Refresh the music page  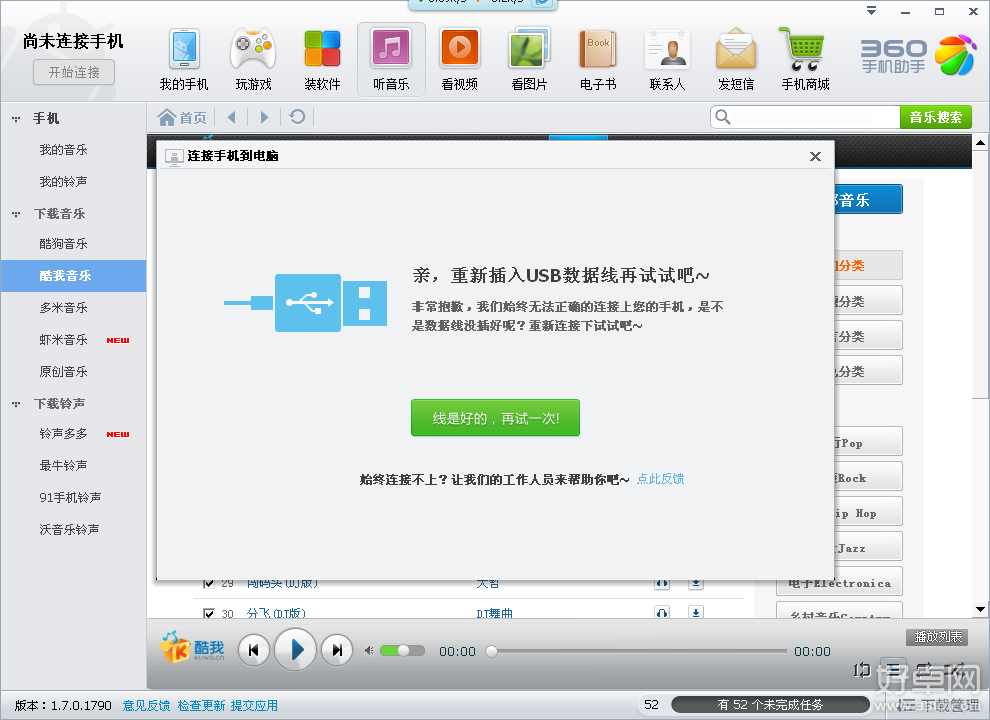click(297, 117)
